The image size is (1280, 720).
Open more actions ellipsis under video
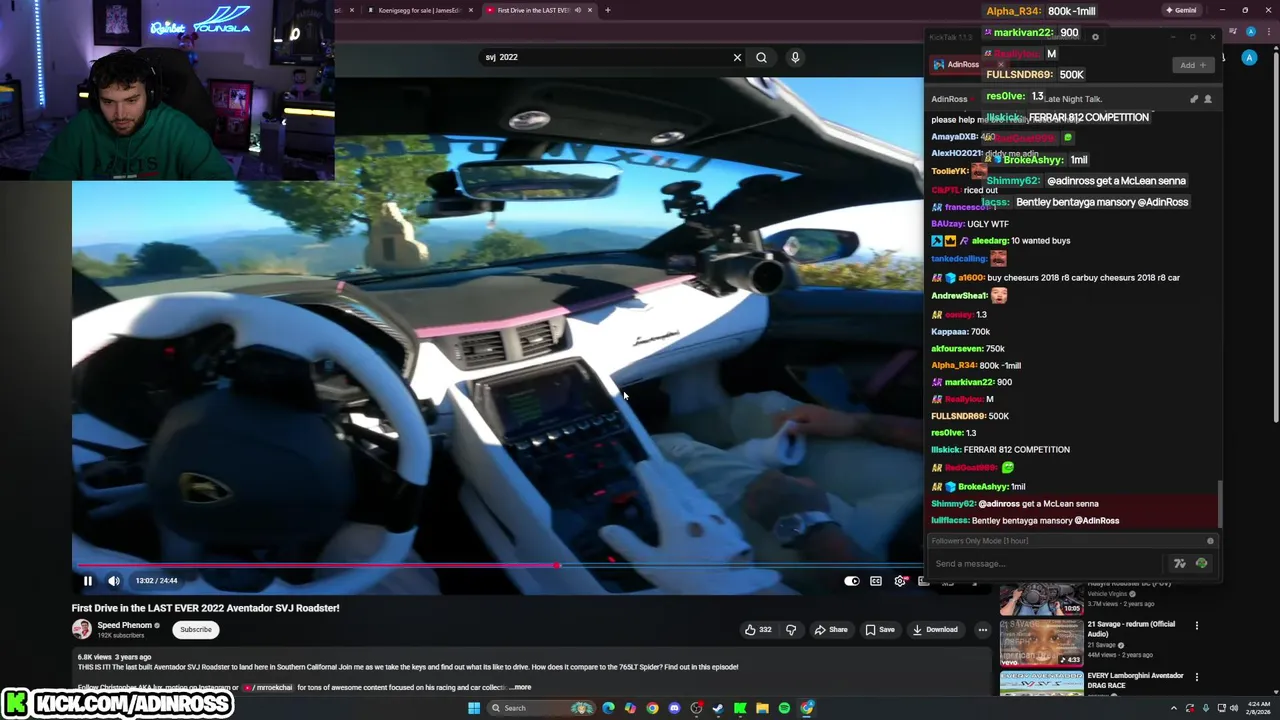point(983,630)
